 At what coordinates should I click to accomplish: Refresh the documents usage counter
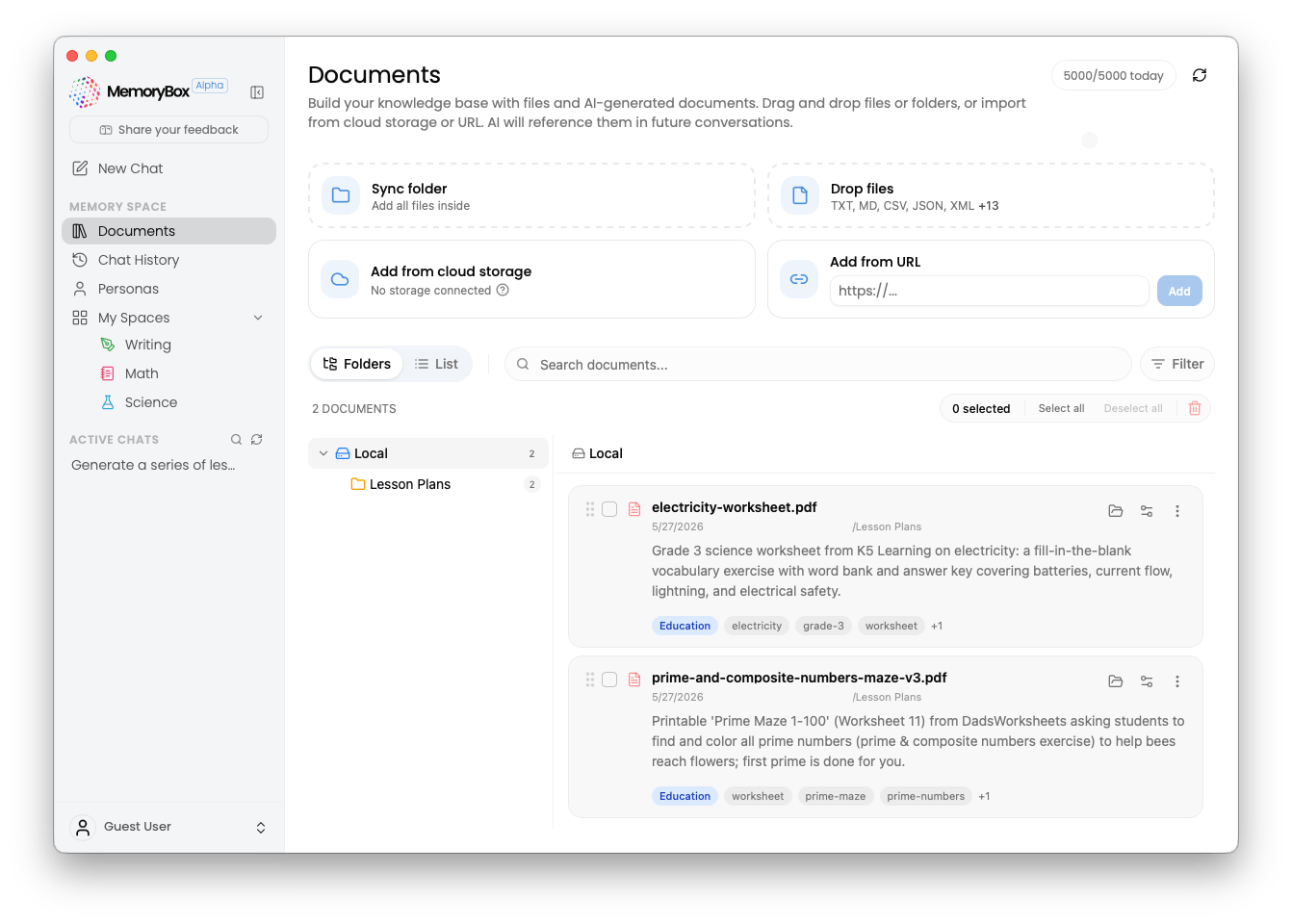coord(1200,75)
